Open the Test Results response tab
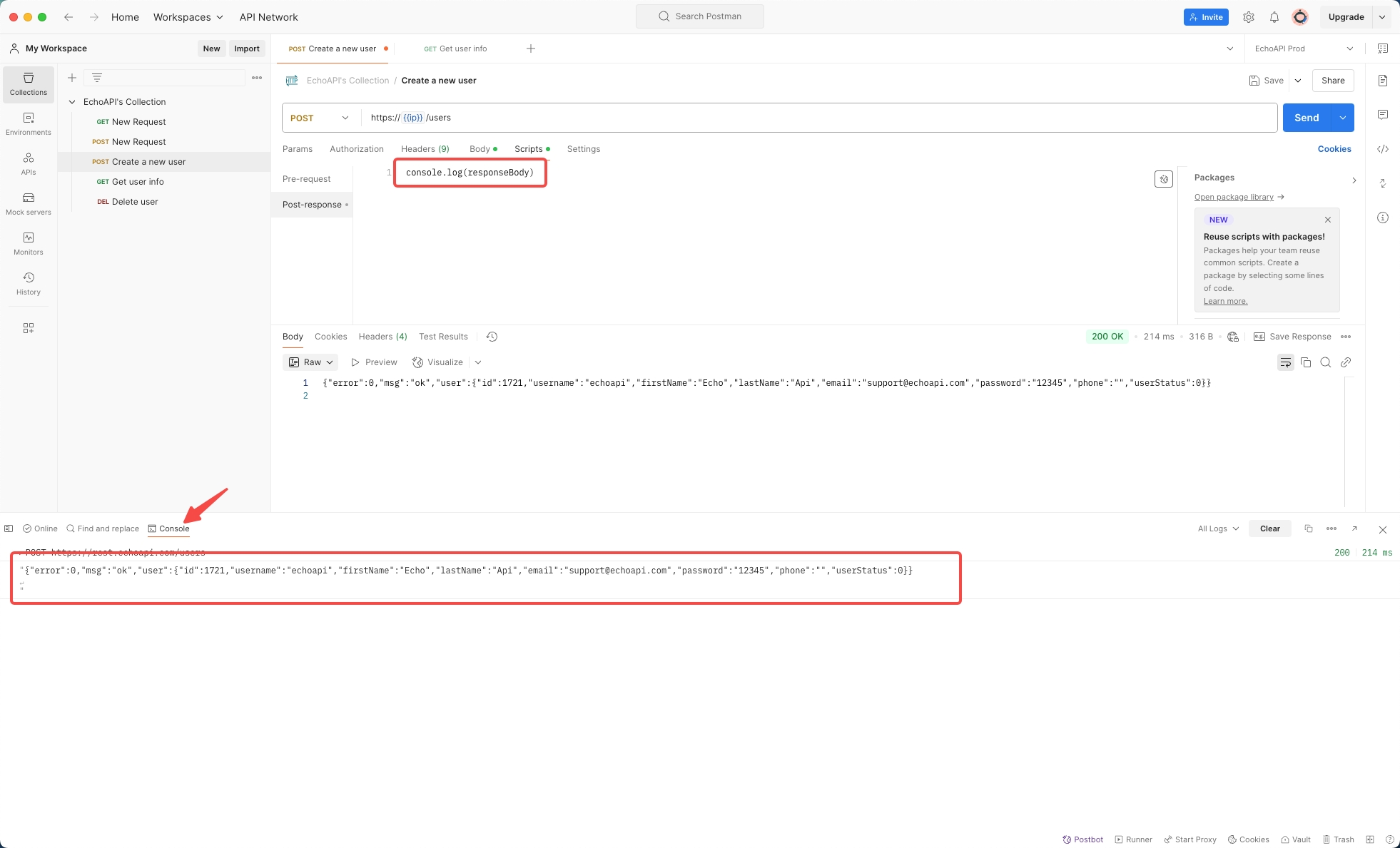 pyautogui.click(x=443, y=337)
